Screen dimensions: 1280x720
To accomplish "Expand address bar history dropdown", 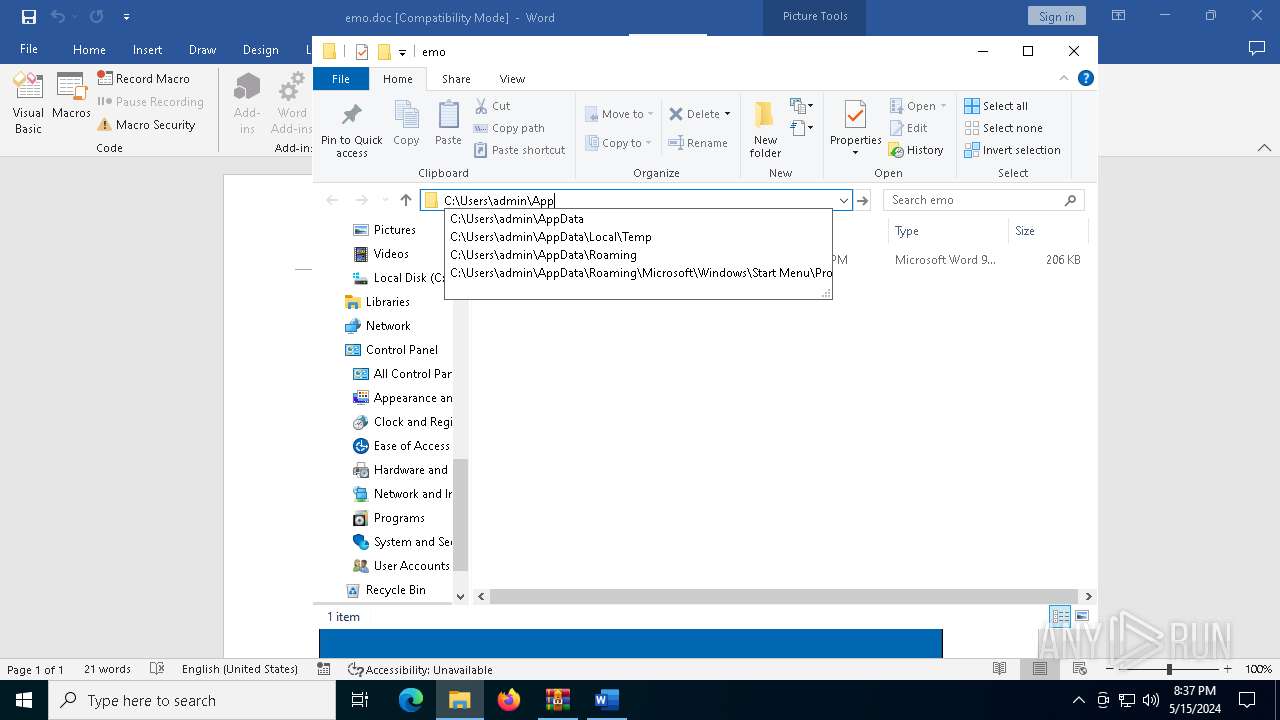I will [843, 200].
